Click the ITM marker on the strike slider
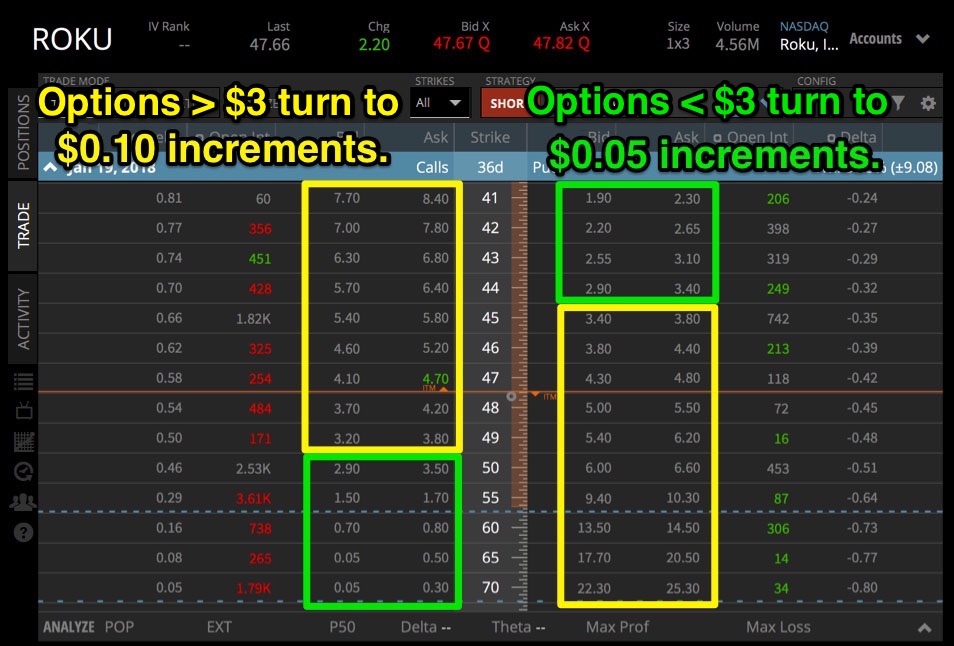This screenshot has width=954, height=646. point(545,394)
